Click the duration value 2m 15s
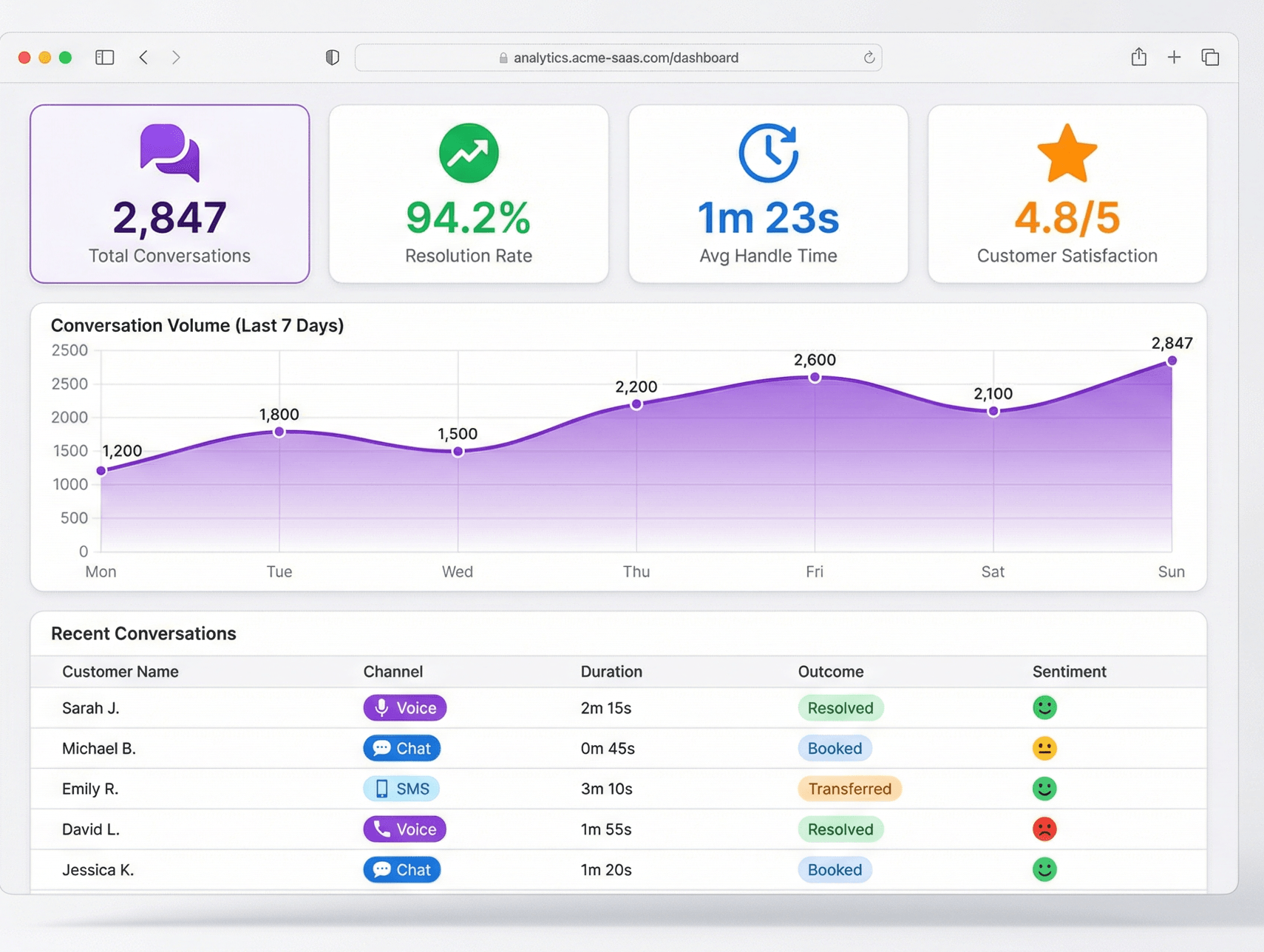Image resolution: width=1264 pixels, height=952 pixels. (x=606, y=708)
